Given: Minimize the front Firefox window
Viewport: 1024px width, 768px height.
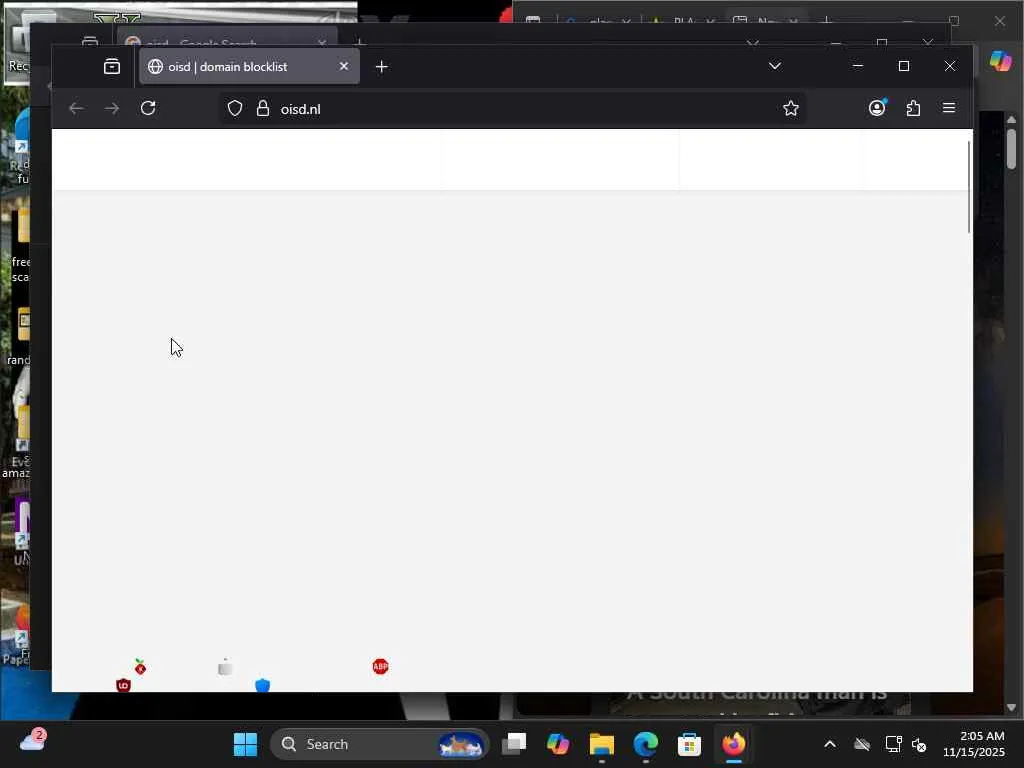Looking at the screenshot, I should point(858,66).
